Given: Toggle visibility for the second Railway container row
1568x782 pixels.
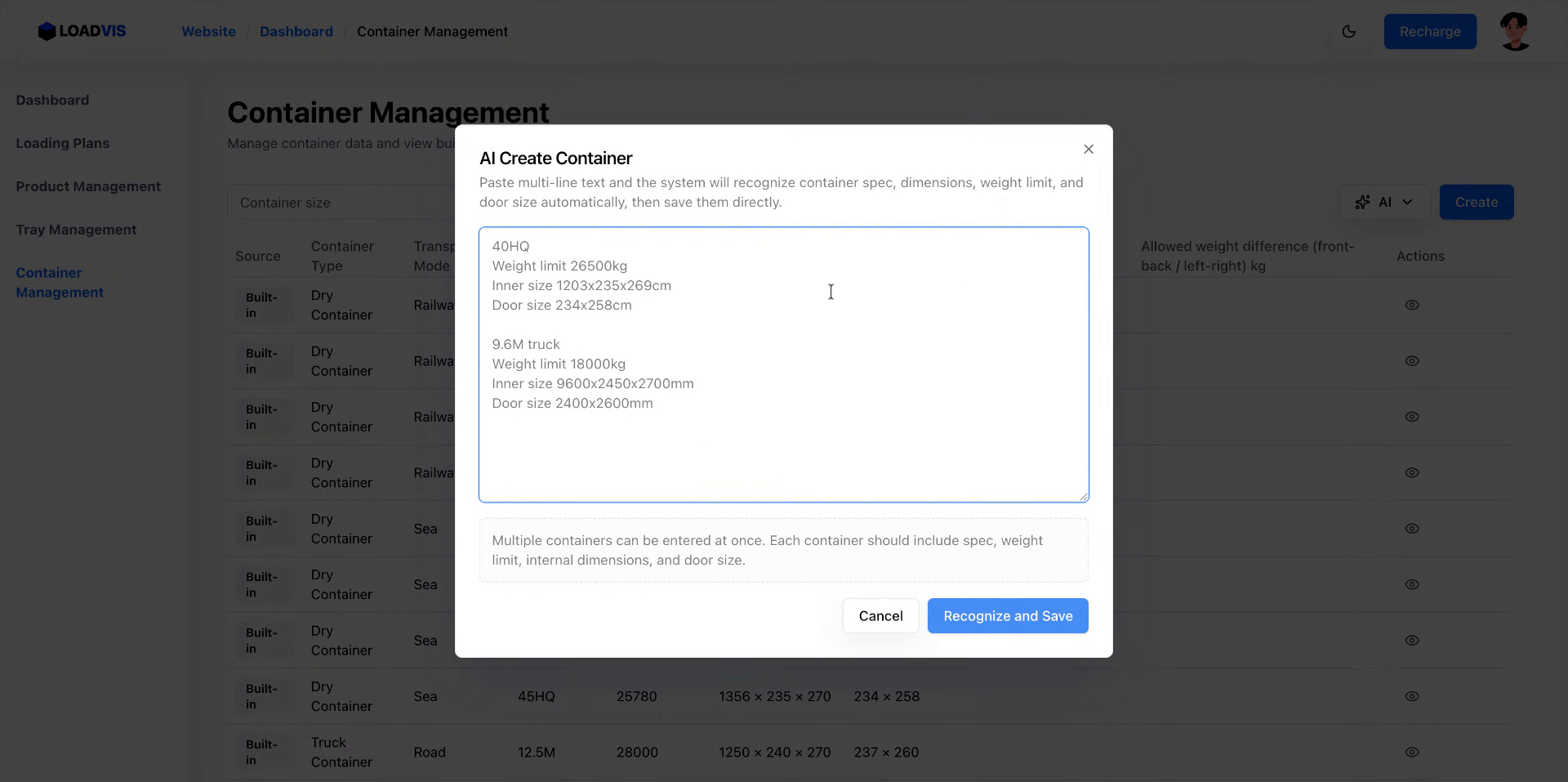Looking at the screenshot, I should pyautogui.click(x=1413, y=360).
